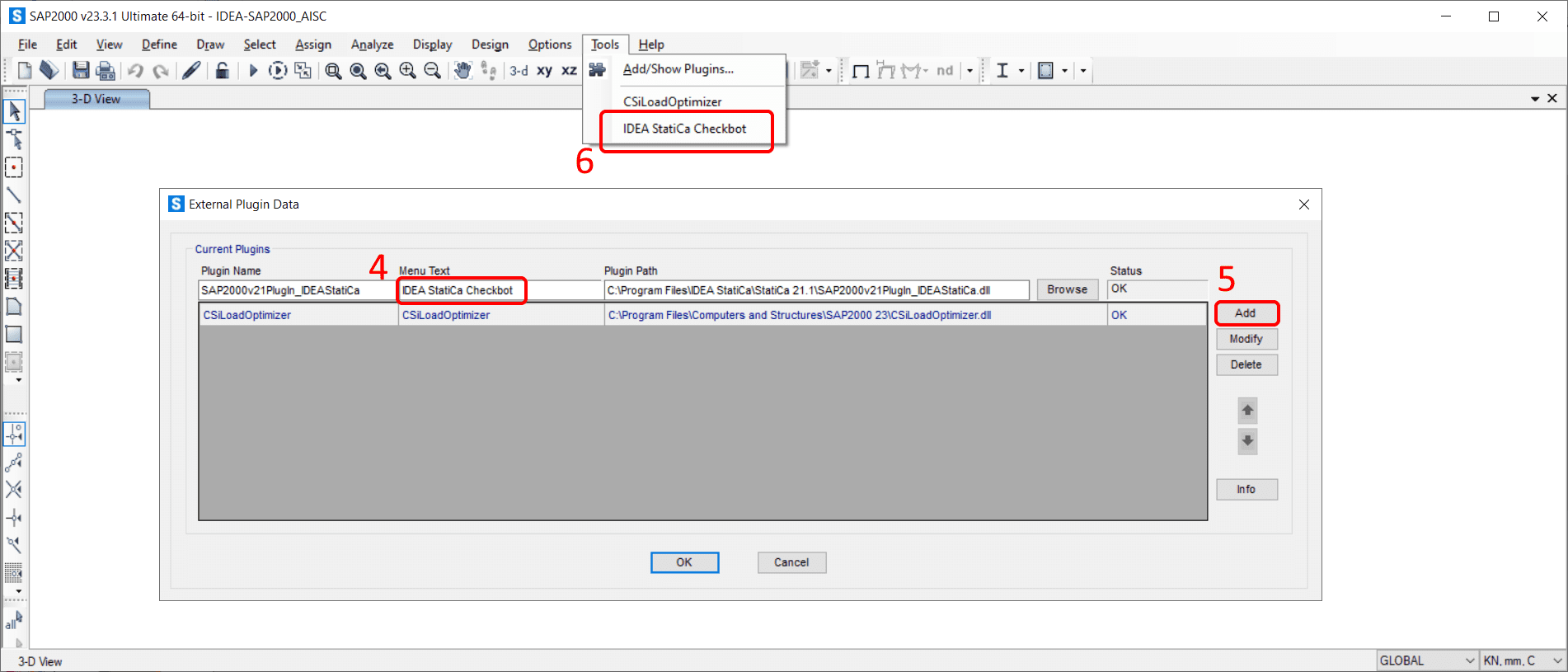Screen dimensions: 1568x672
Task: Expand dropdown arrow next to shell area icon
Action: click(x=1064, y=71)
